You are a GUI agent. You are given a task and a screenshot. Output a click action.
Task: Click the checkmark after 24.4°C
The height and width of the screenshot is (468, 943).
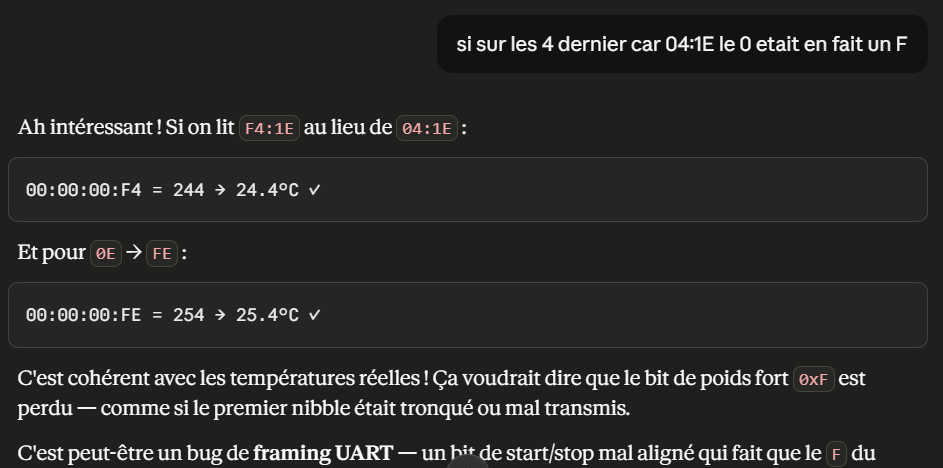coord(315,190)
